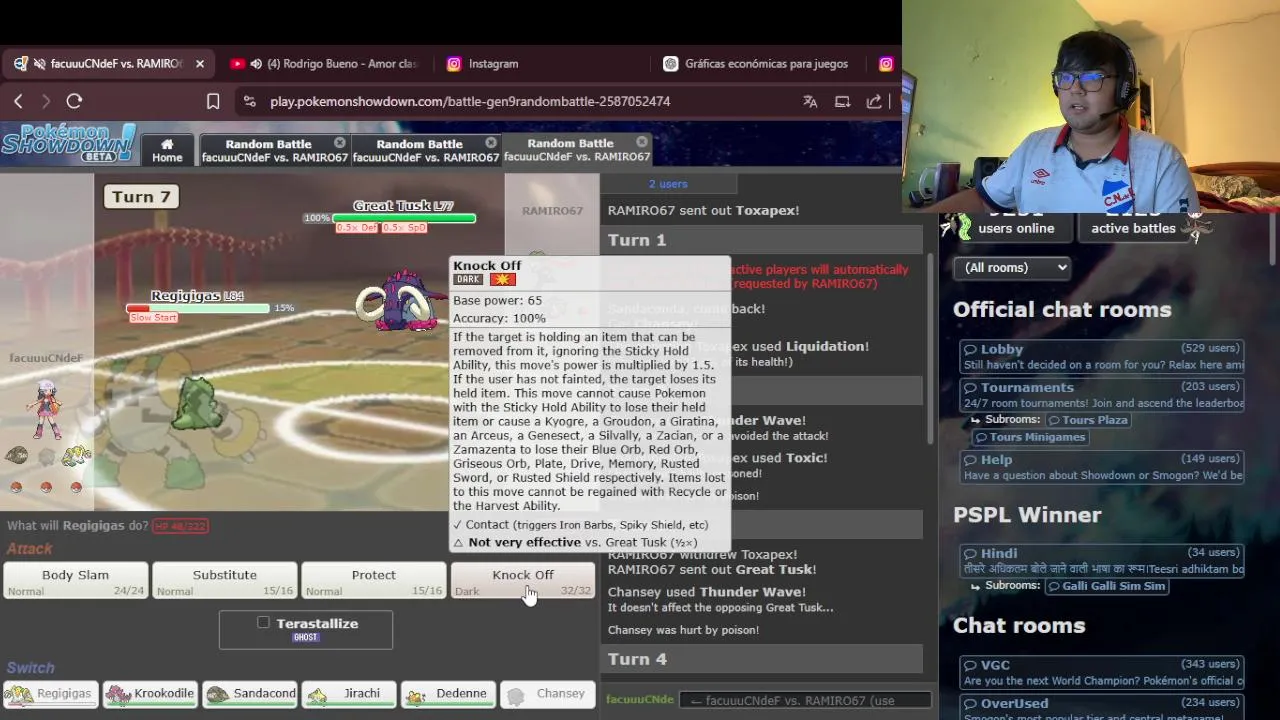Reload the page with the refresh icon
Image resolution: width=1280 pixels, height=720 pixels.
point(74,101)
